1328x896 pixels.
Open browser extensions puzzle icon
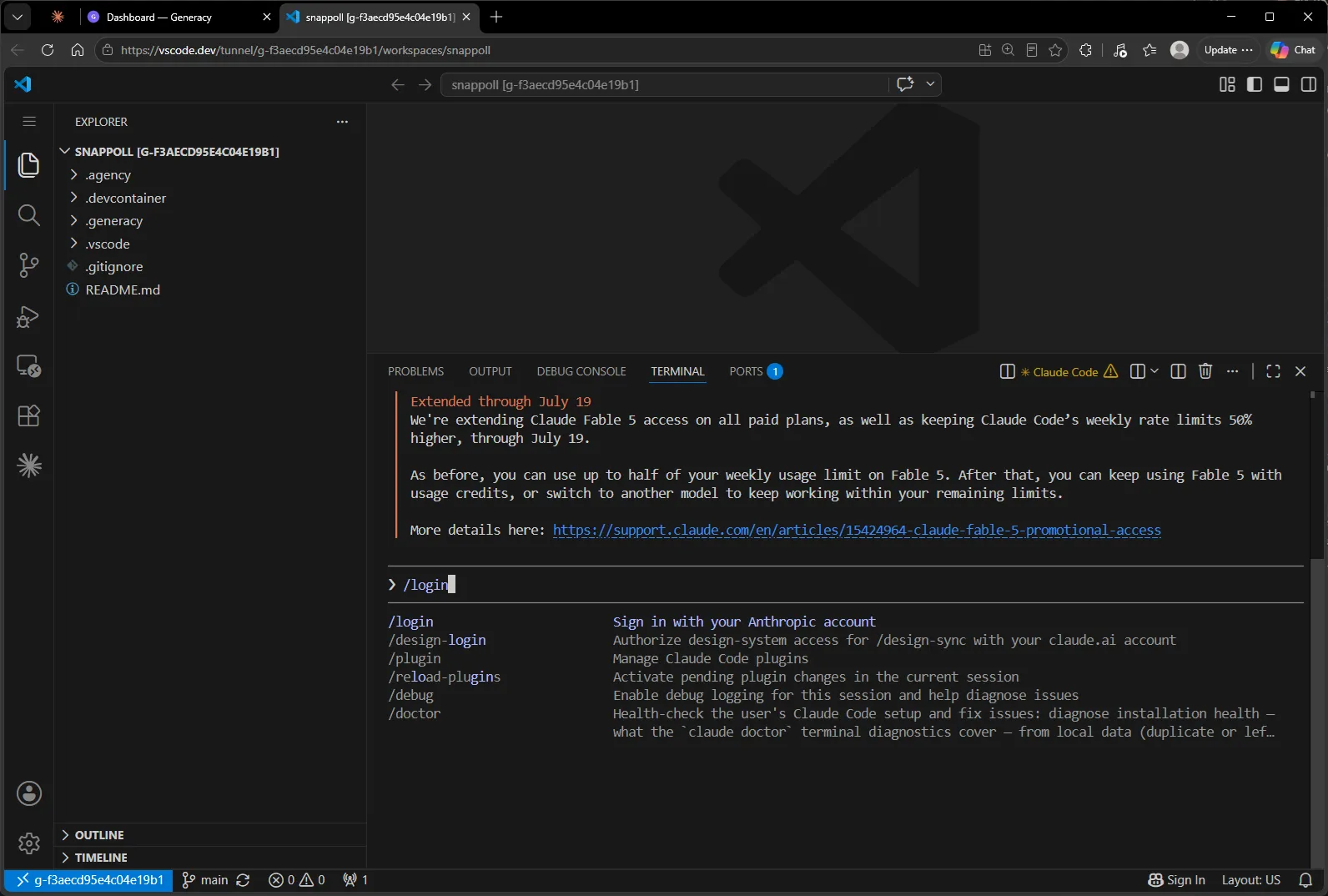pos(1085,50)
